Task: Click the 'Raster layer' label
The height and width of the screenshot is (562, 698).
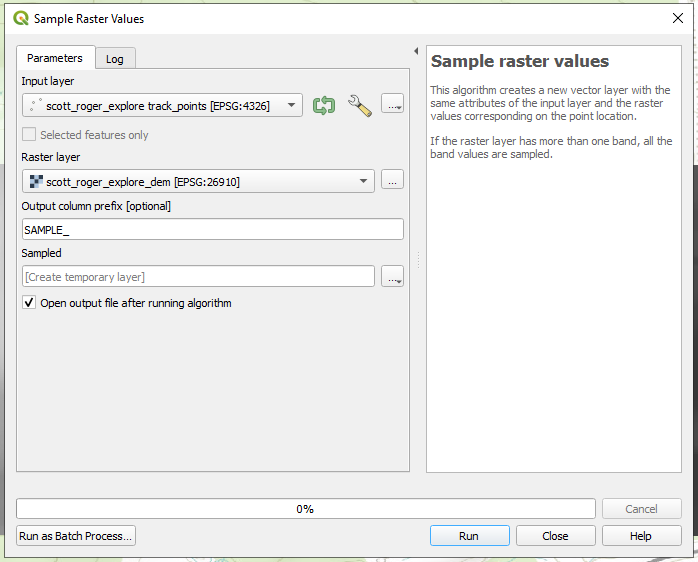Action: pyautogui.click(x=51, y=157)
